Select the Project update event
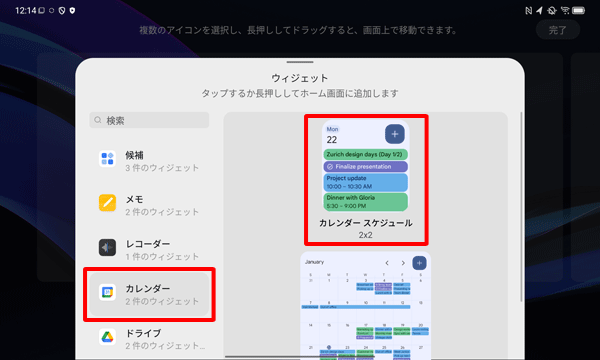600x360 pixels. [365, 182]
